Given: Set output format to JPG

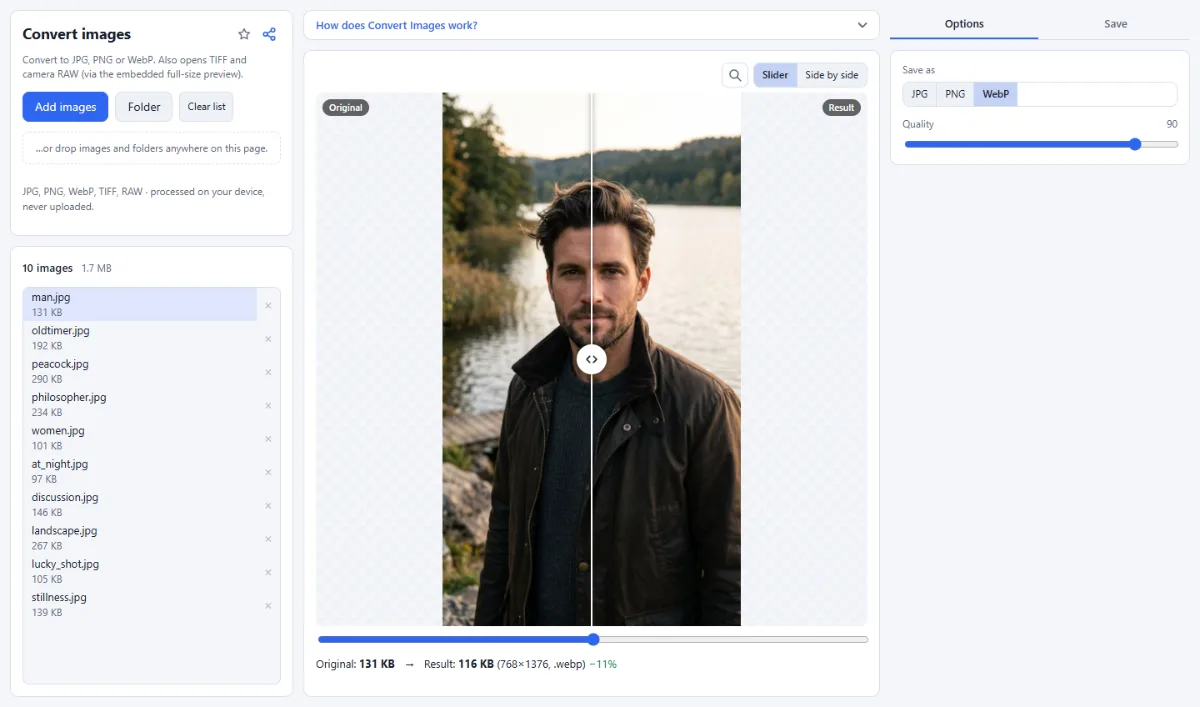Looking at the screenshot, I should click(919, 94).
